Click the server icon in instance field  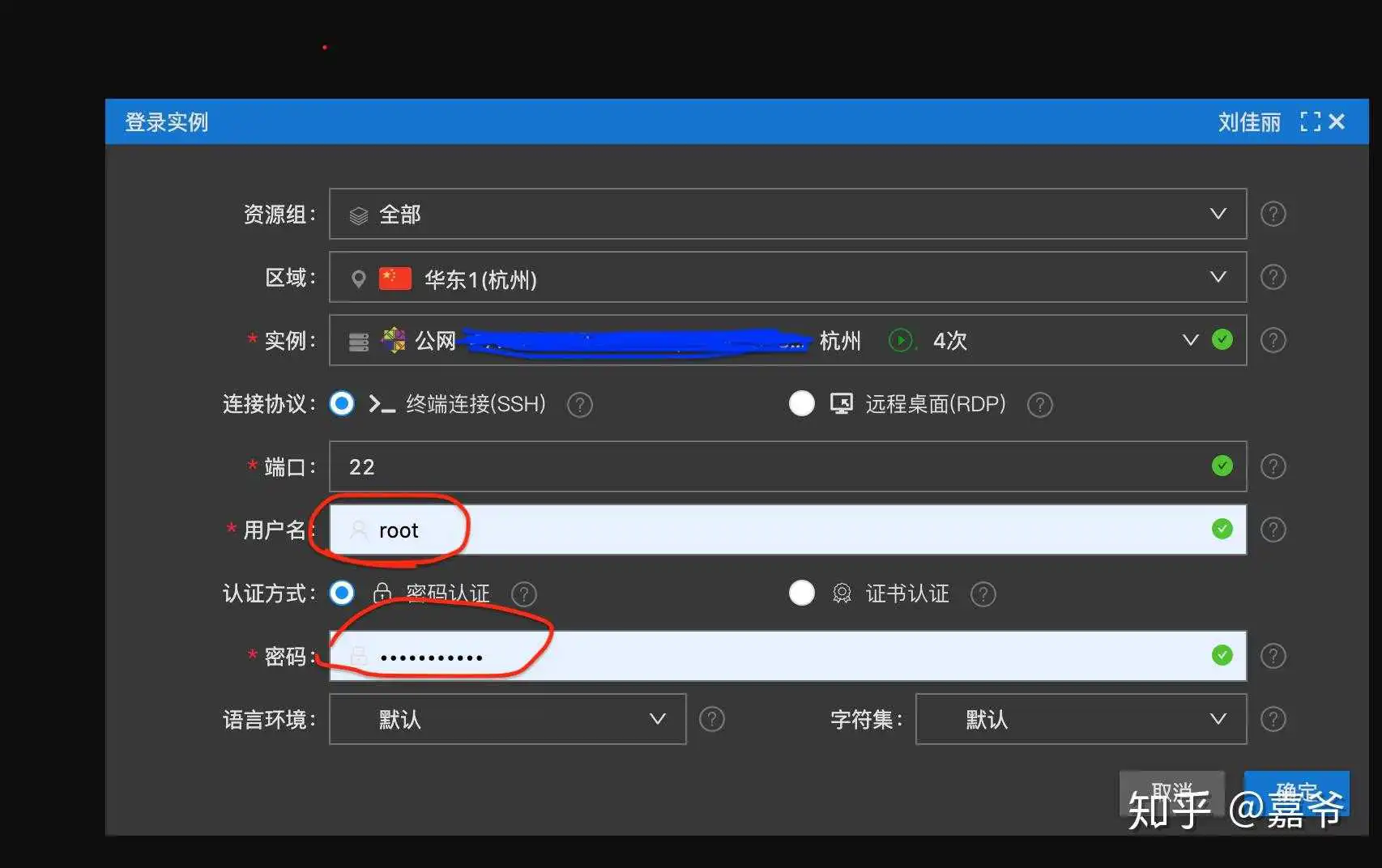[358, 342]
